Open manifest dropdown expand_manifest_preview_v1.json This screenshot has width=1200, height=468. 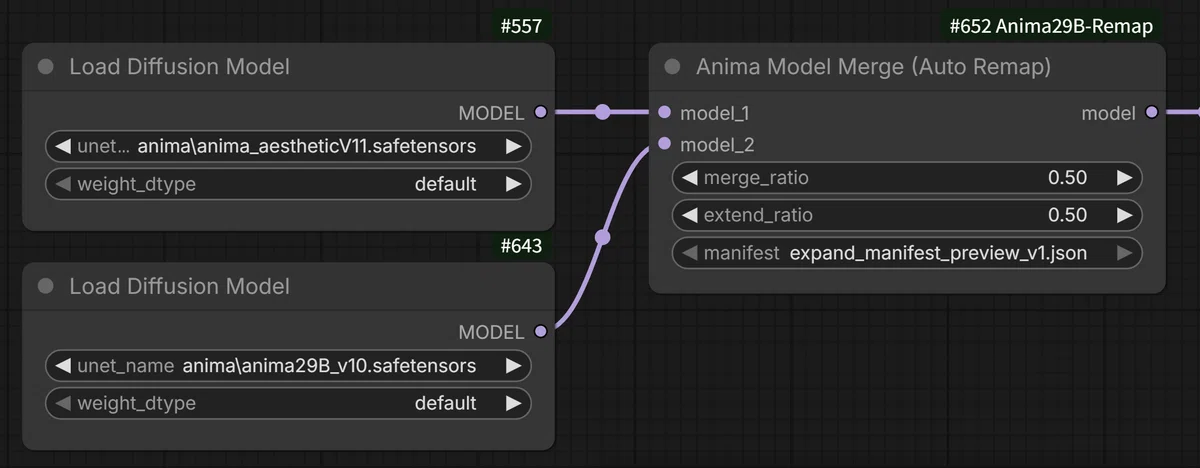907,253
